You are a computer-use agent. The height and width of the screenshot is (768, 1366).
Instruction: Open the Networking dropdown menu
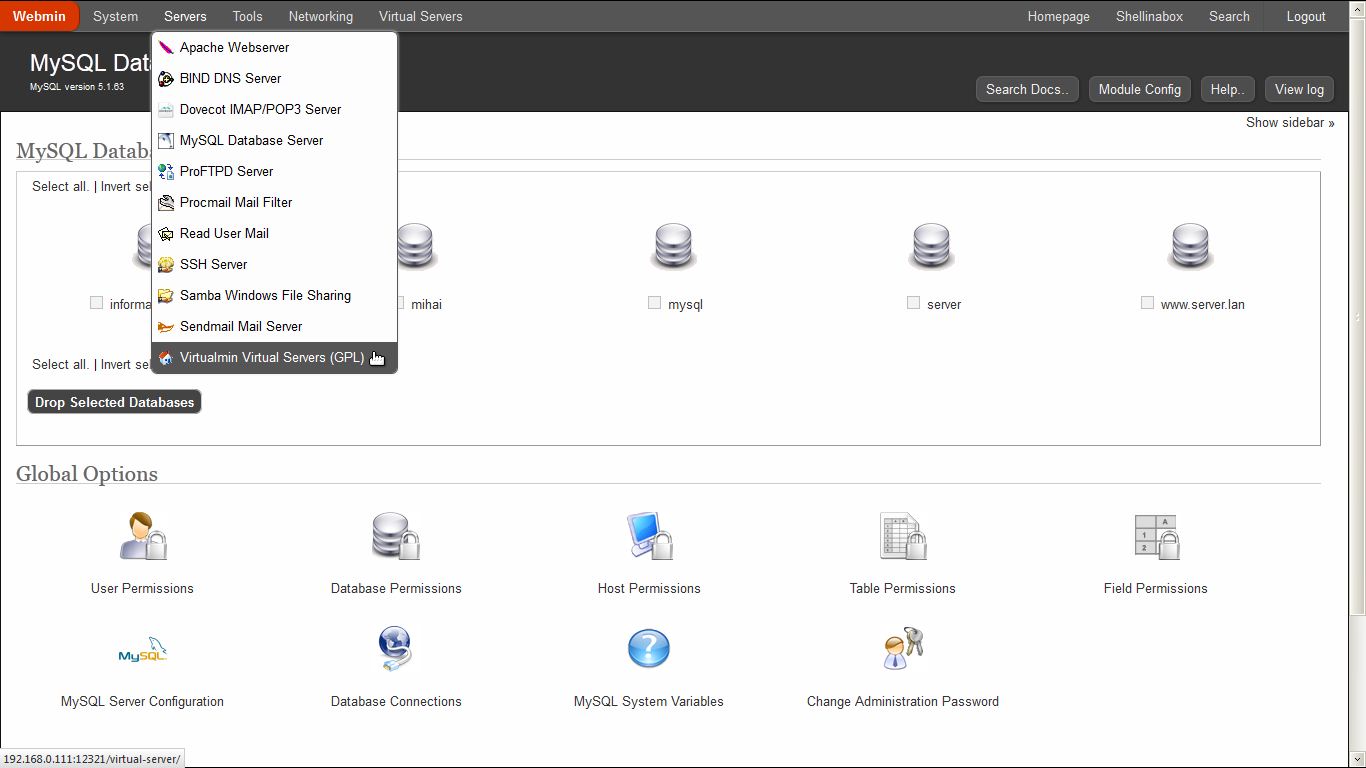tap(320, 16)
